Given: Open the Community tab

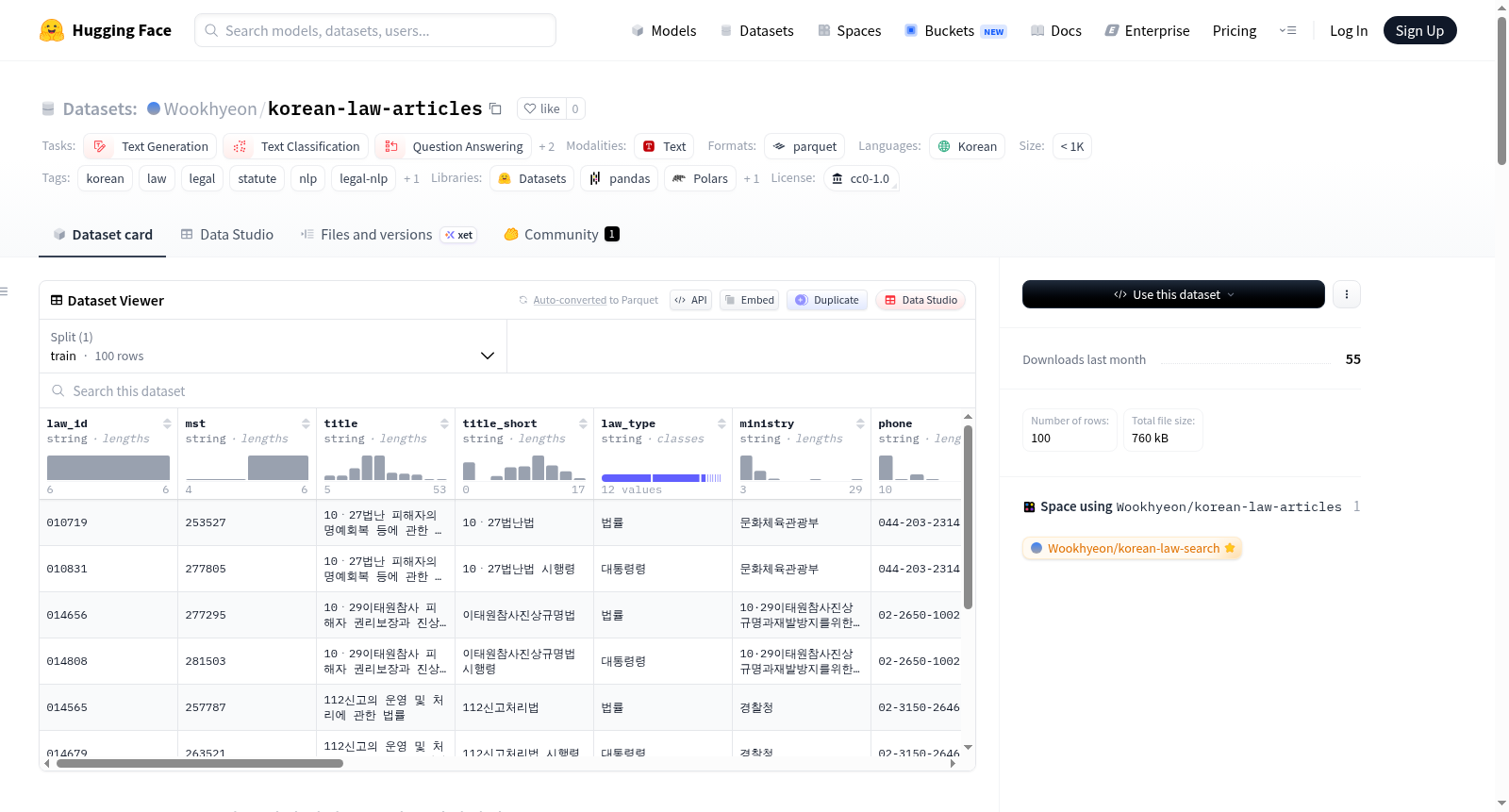Looking at the screenshot, I should pos(561,235).
